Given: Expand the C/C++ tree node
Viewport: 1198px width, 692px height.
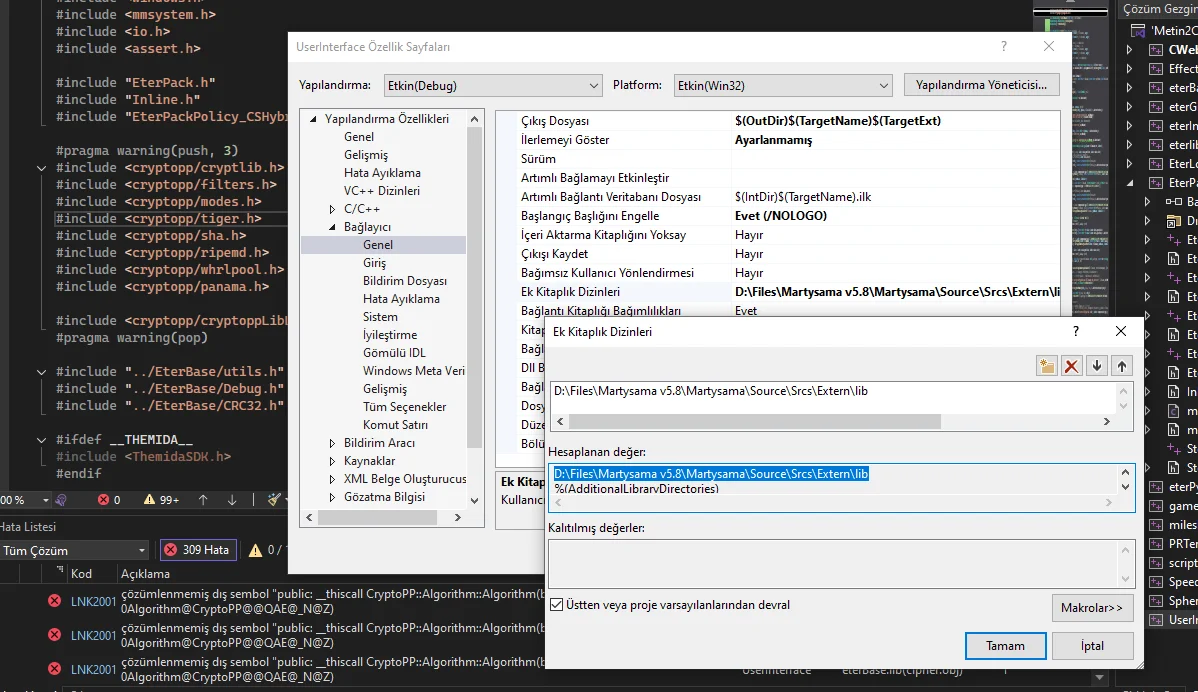Looking at the screenshot, I should pyautogui.click(x=333, y=209).
